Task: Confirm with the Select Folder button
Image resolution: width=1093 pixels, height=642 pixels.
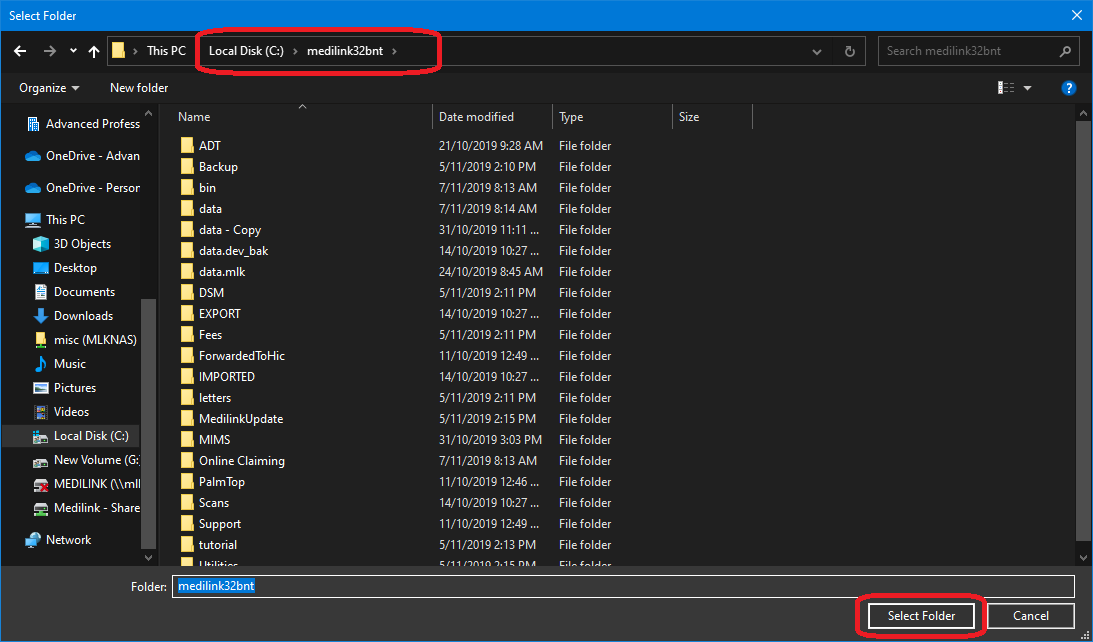Action: (921, 616)
